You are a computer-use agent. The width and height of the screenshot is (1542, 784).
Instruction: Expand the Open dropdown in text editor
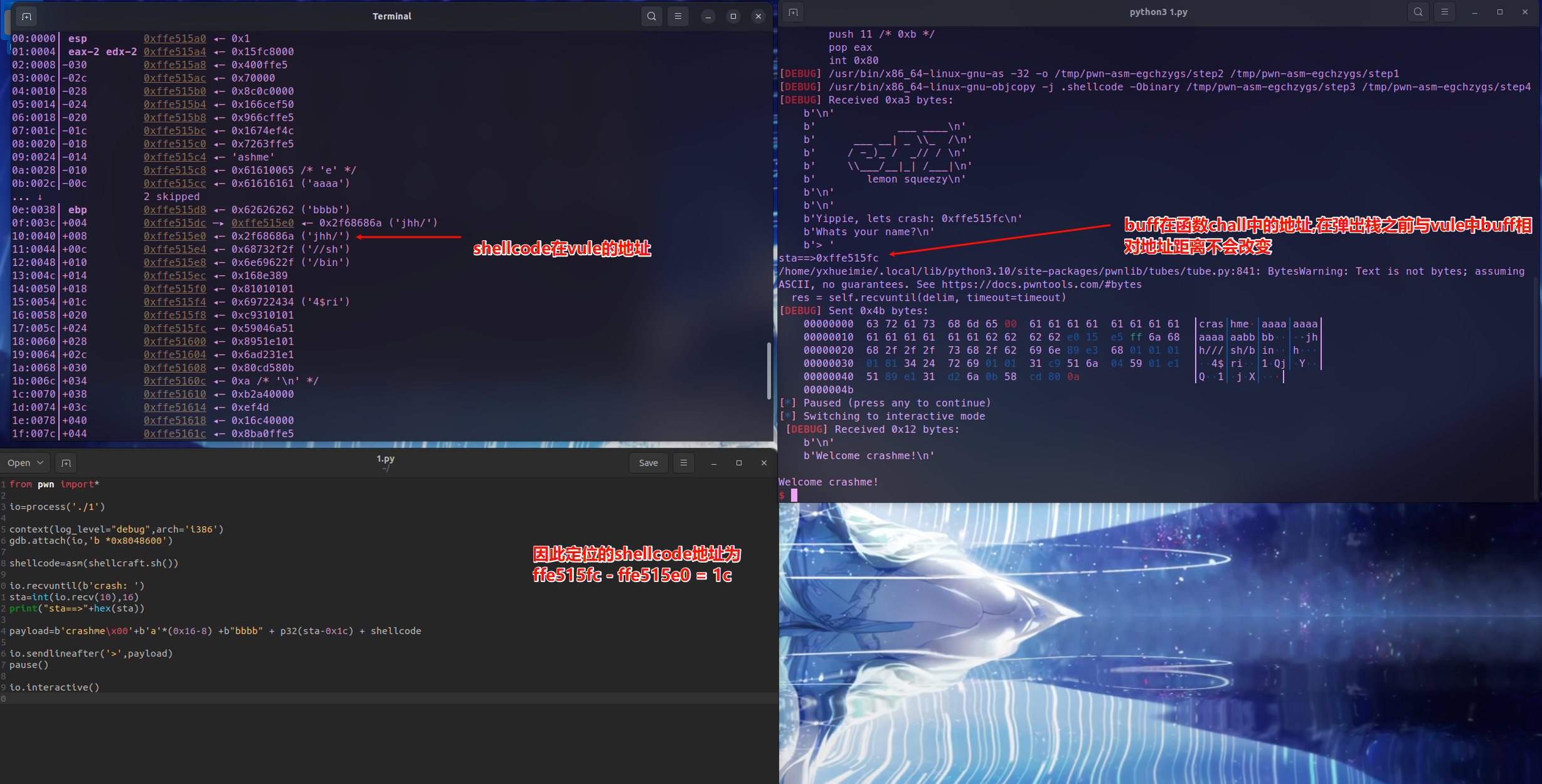tap(25, 463)
